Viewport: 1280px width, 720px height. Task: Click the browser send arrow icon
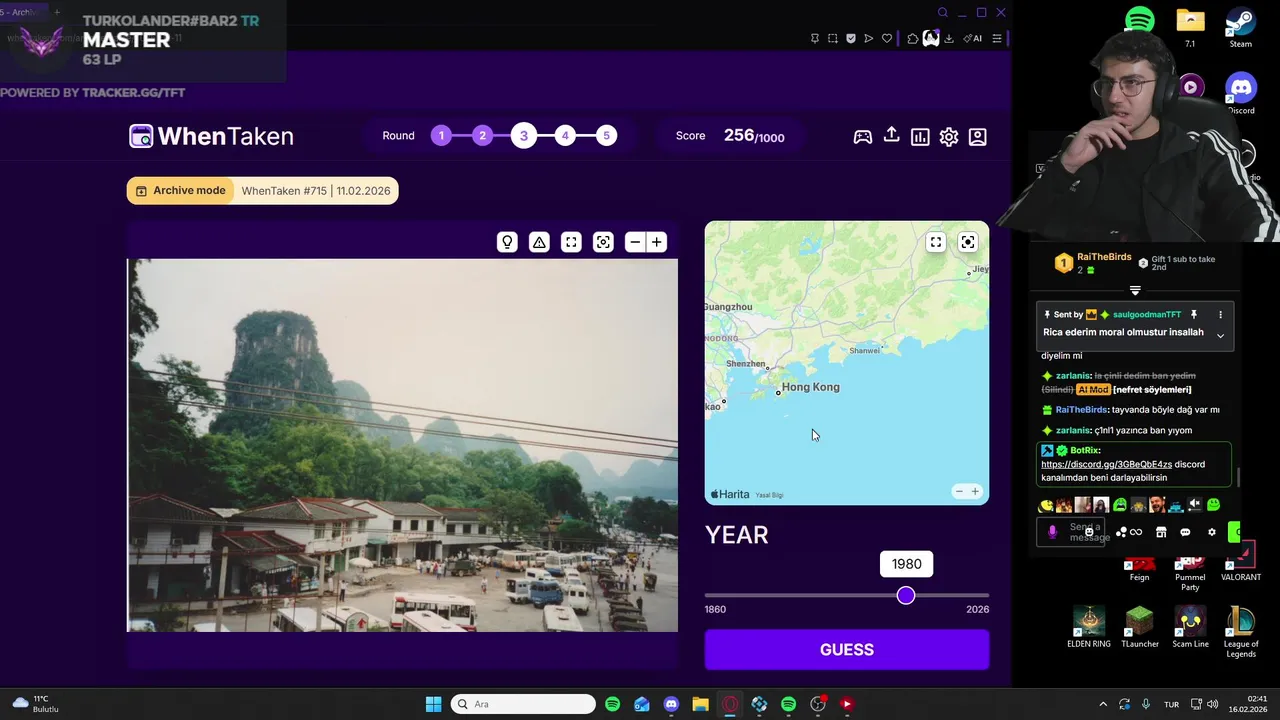coord(869,38)
